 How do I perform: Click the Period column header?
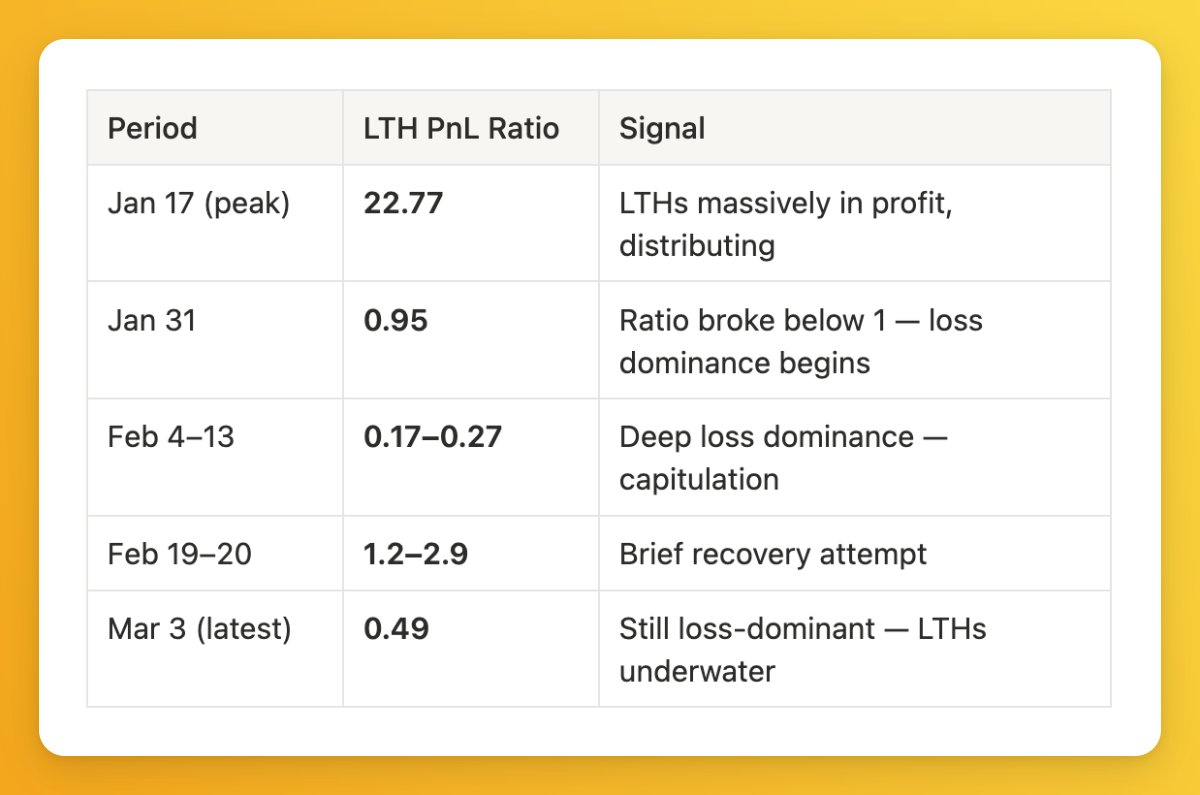tap(153, 129)
